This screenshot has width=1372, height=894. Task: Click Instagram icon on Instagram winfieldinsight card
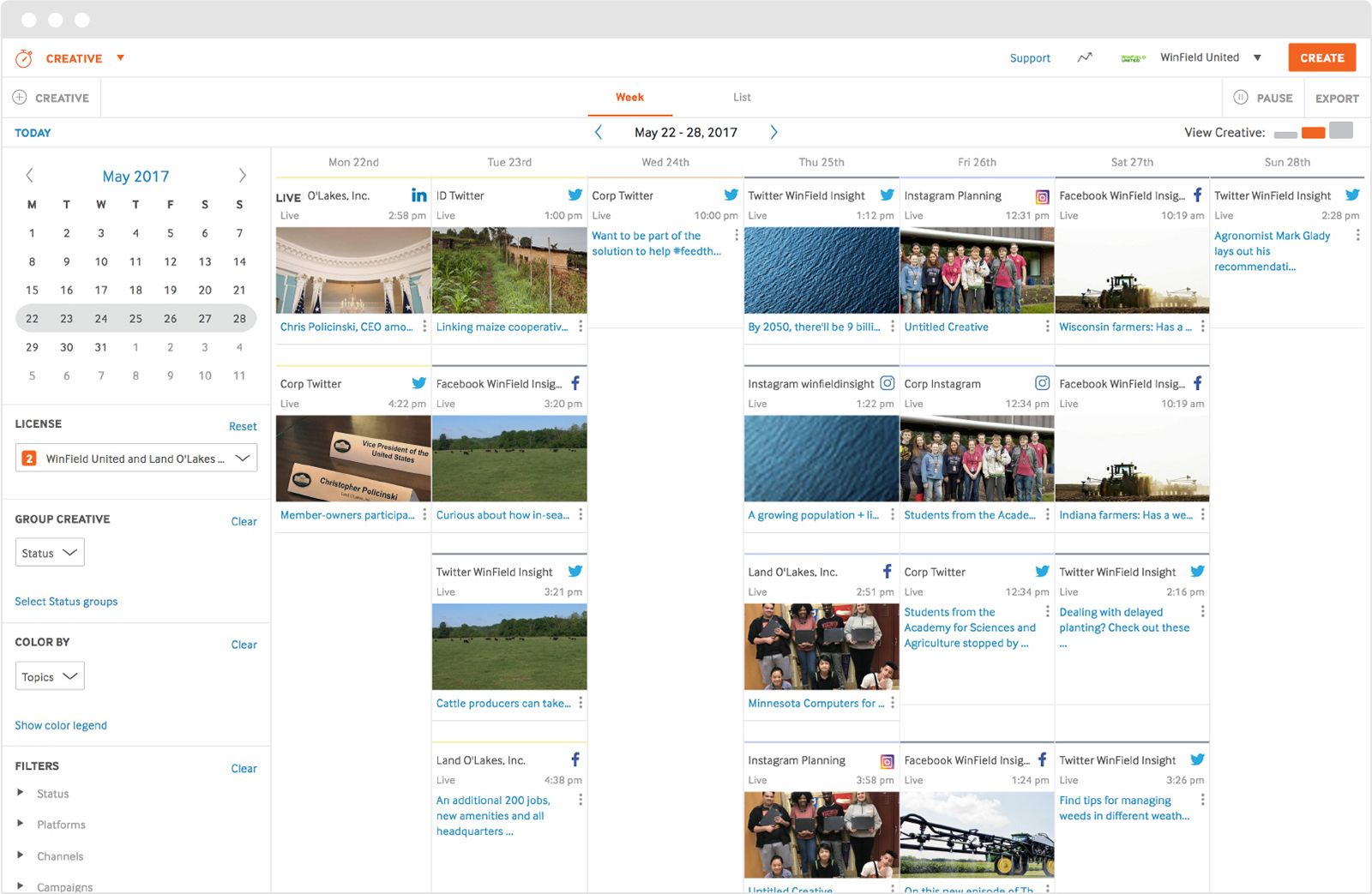(888, 383)
